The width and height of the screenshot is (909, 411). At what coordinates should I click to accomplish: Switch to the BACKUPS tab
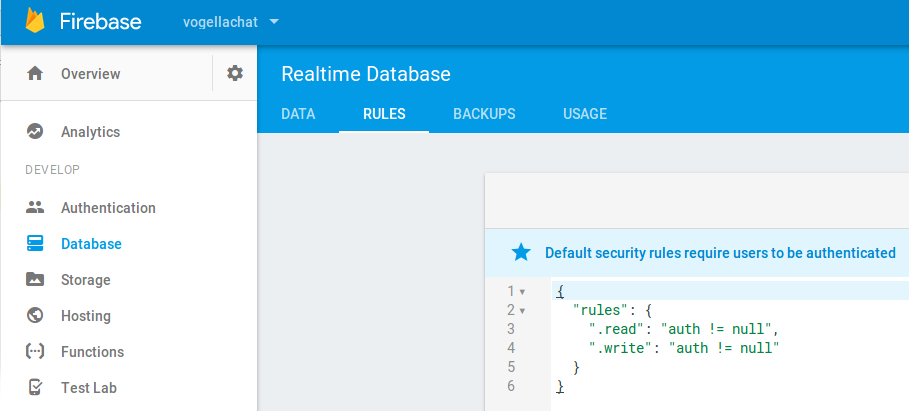(484, 114)
